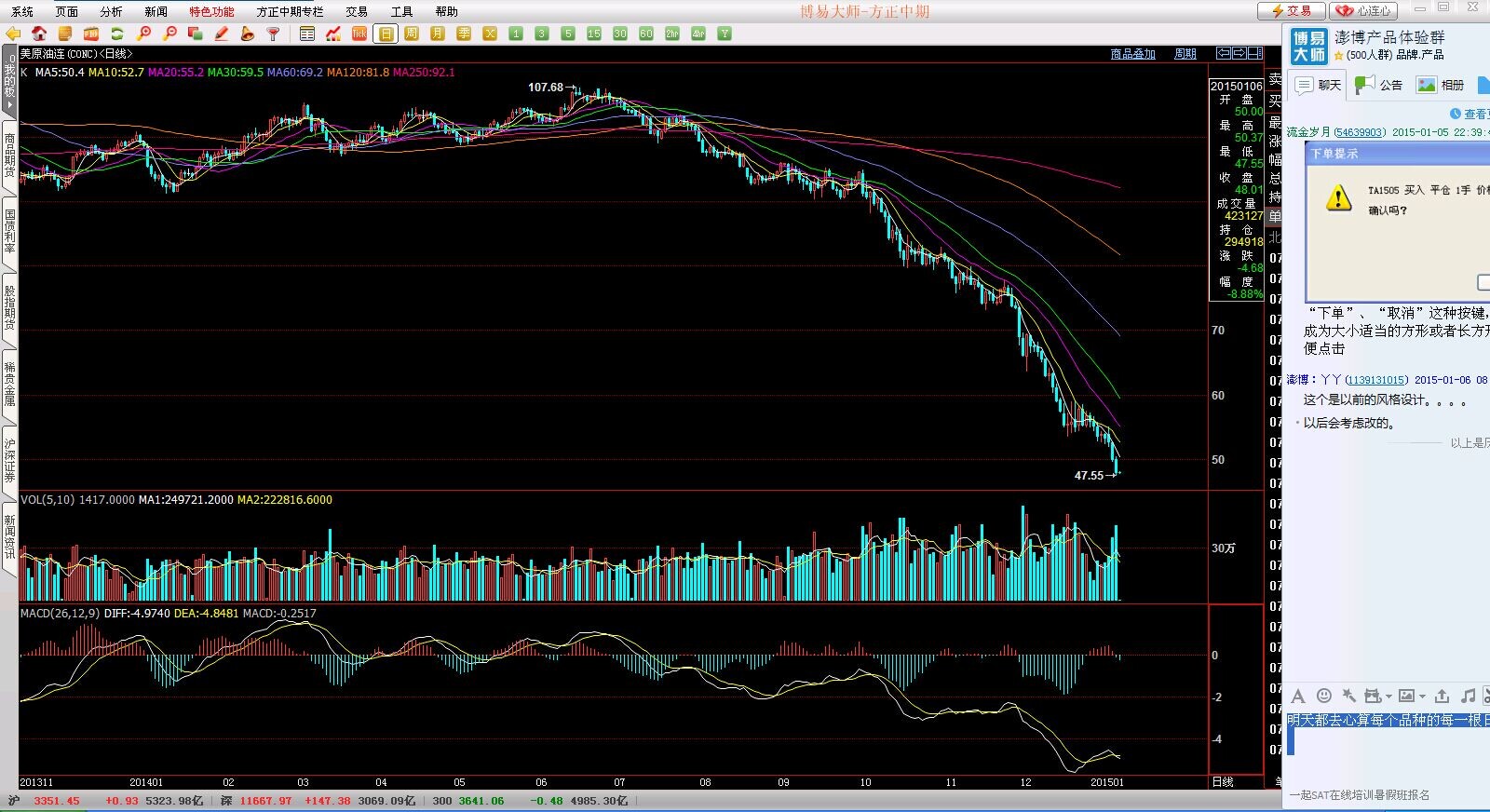Viewport: 1490px width, 812px height.
Task: Switch to monthly (月) period chart
Action: click(x=438, y=34)
